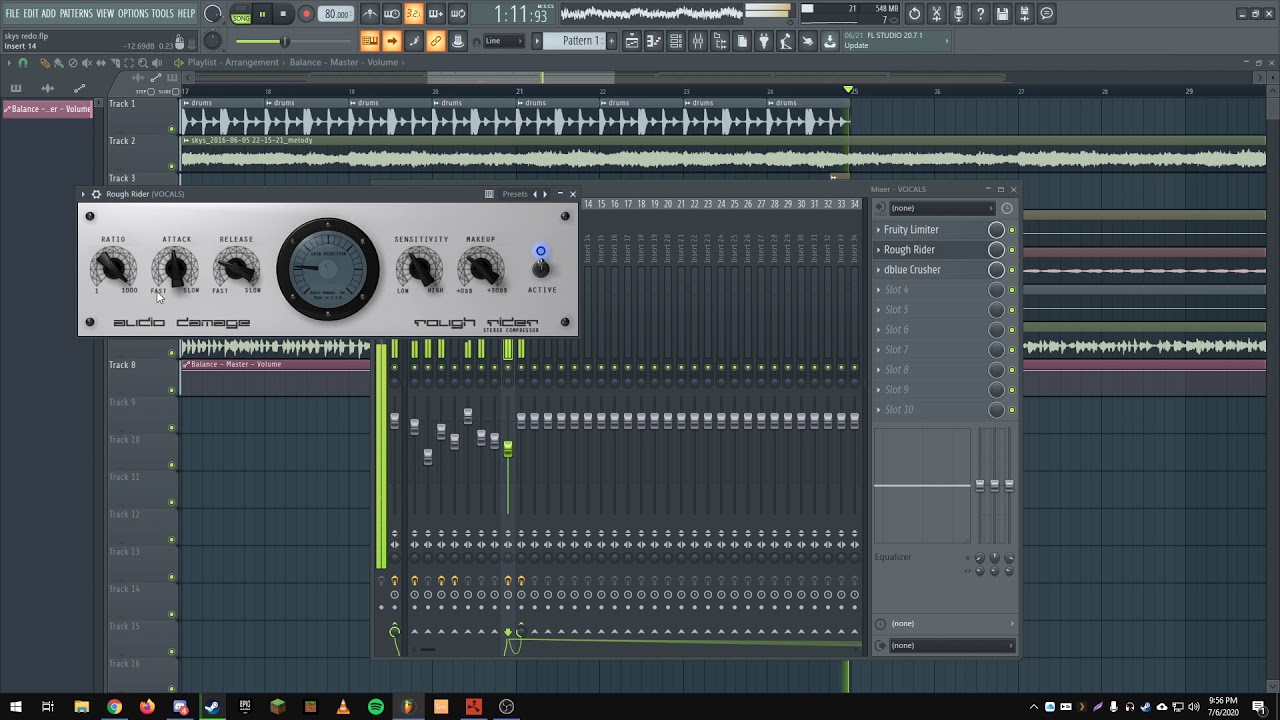Expand the dblue Crusher slot arrow
This screenshot has width=1280, height=720.
879,270
